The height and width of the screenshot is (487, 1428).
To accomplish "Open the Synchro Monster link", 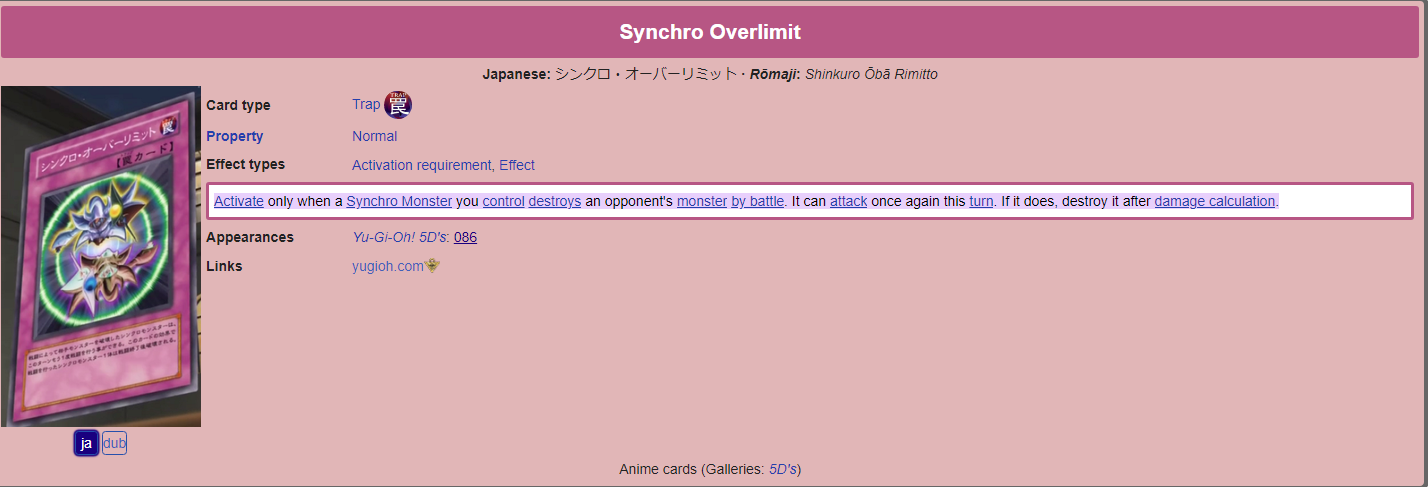I will [x=399, y=201].
